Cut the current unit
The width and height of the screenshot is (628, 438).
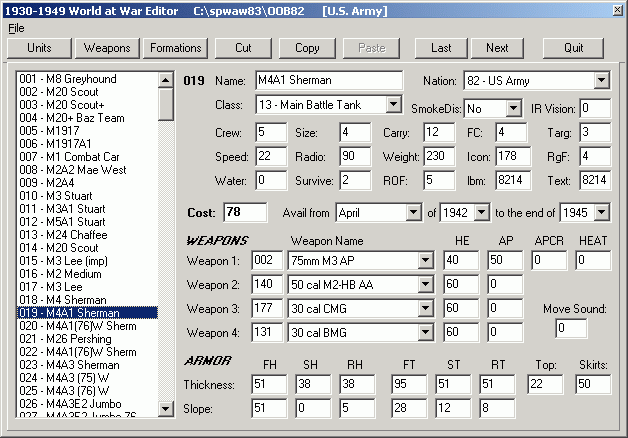click(243, 48)
